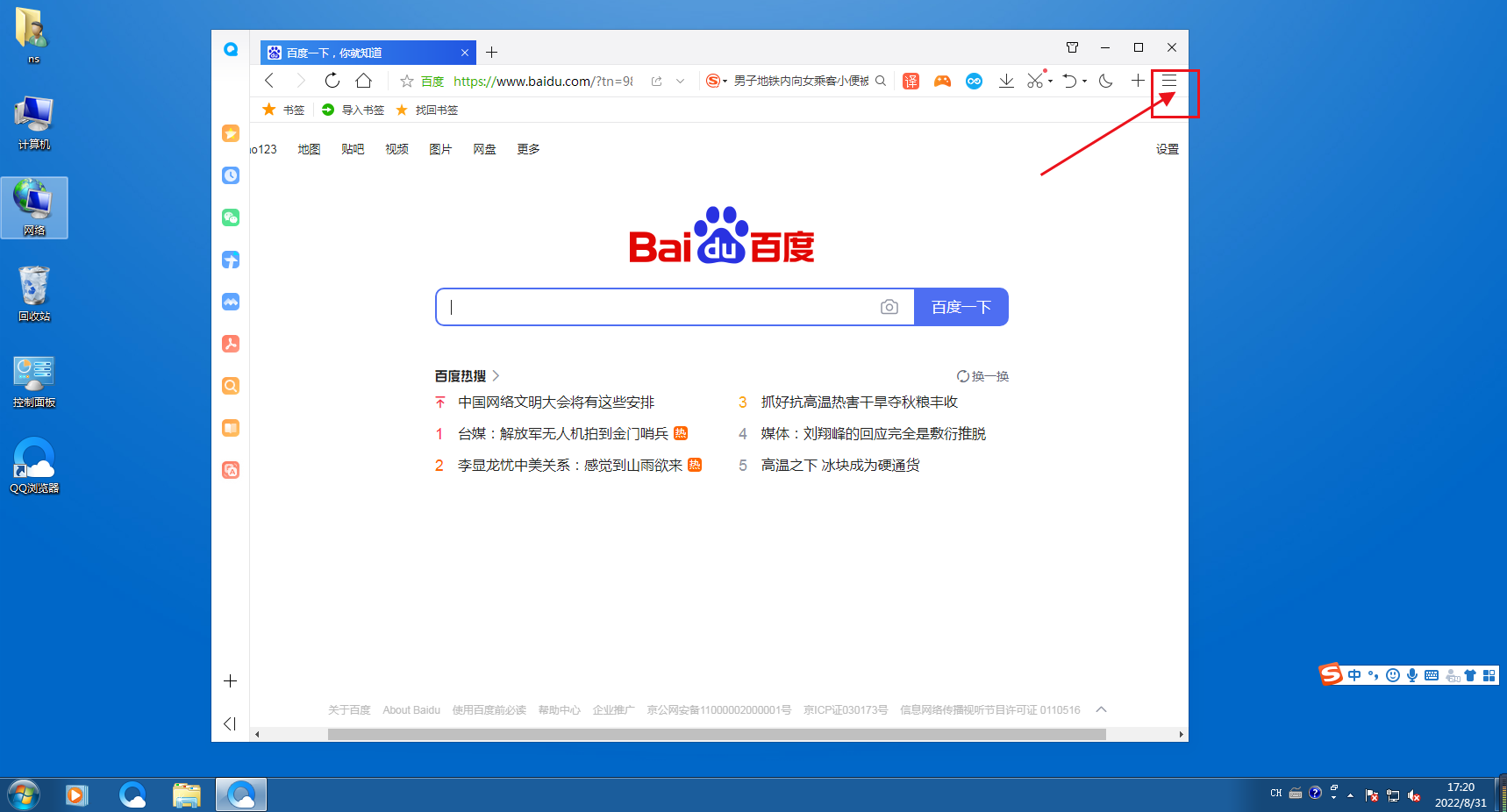
Task: Open the file explorer taskbar icon
Action: point(187,795)
